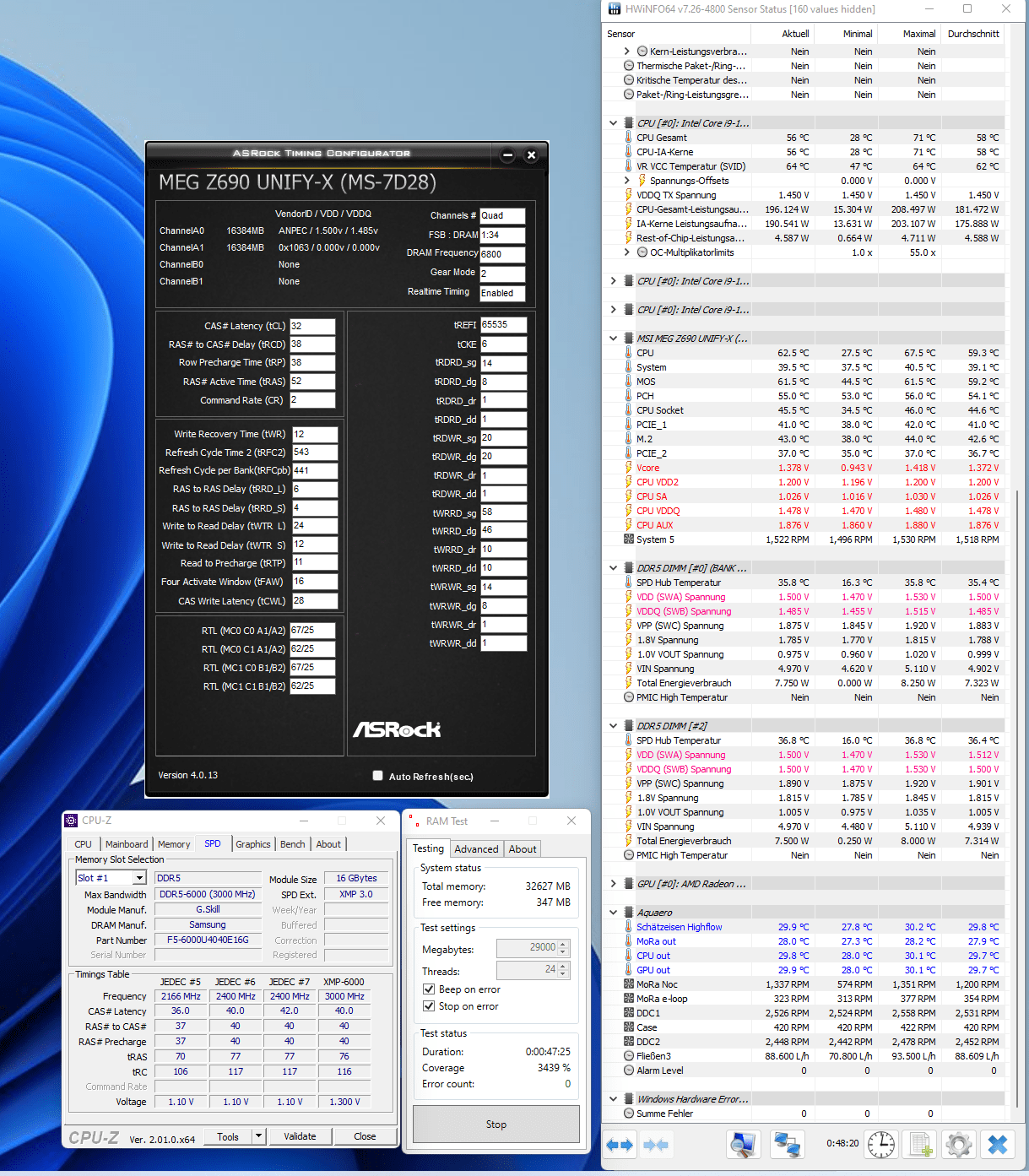Click the chip icon of the Aquaero group
Image resolution: width=1029 pixels, height=1176 pixels.
coord(628,913)
